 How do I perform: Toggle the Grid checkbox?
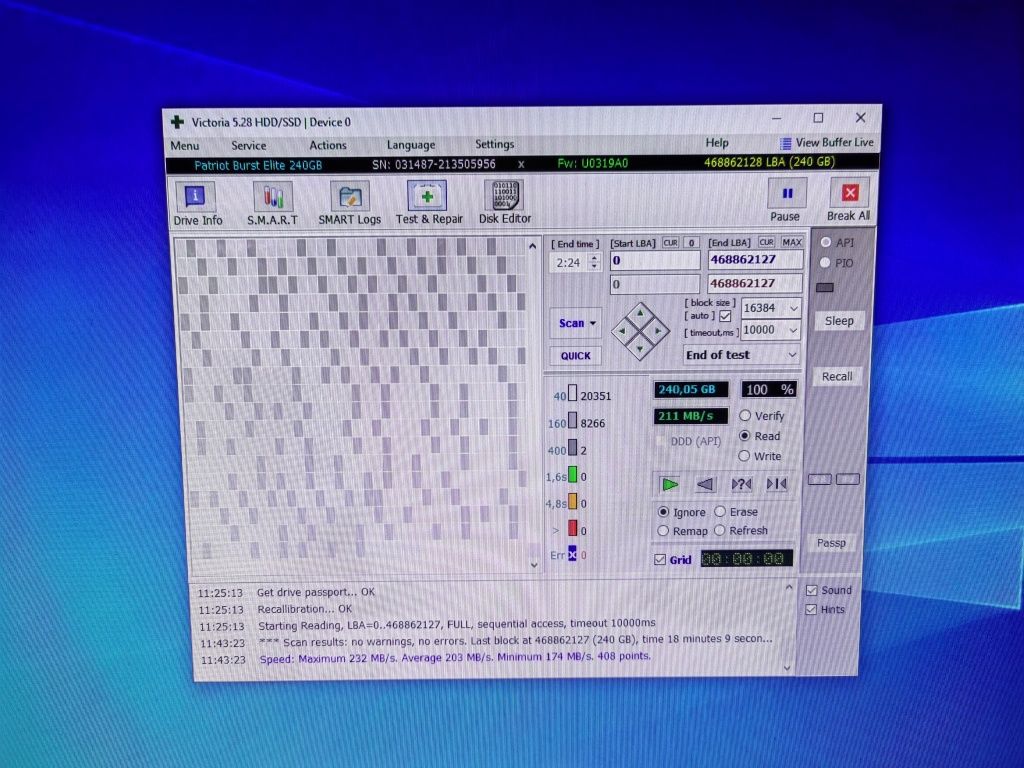pos(660,560)
